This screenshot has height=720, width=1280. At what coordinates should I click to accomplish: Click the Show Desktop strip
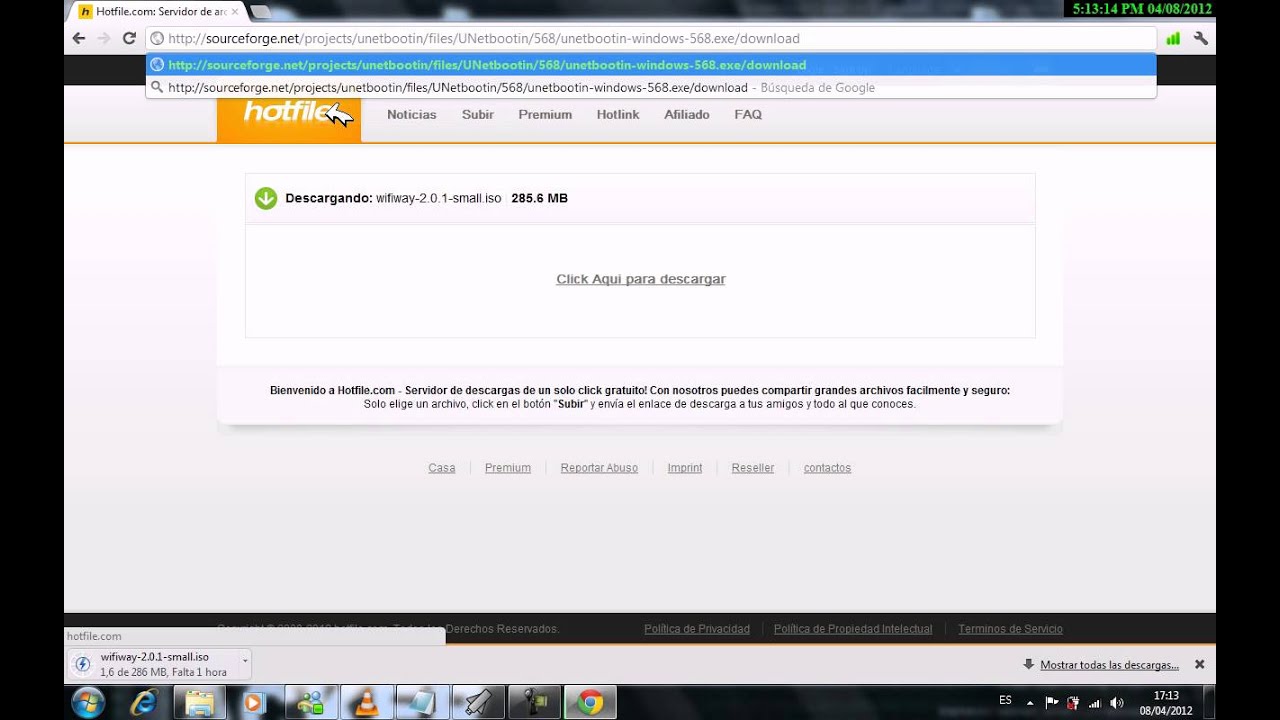pyautogui.click(x=1209, y=702)
